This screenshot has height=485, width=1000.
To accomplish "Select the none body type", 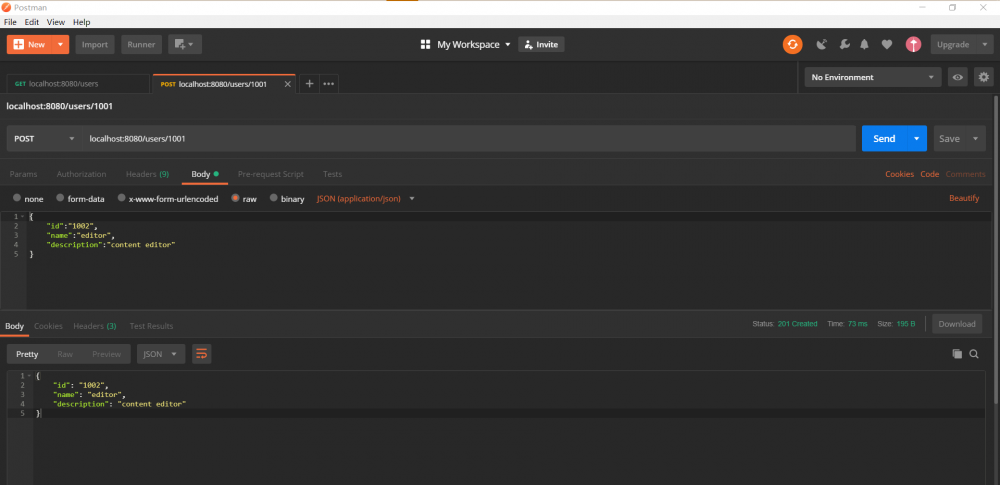I will coord(17,198).
